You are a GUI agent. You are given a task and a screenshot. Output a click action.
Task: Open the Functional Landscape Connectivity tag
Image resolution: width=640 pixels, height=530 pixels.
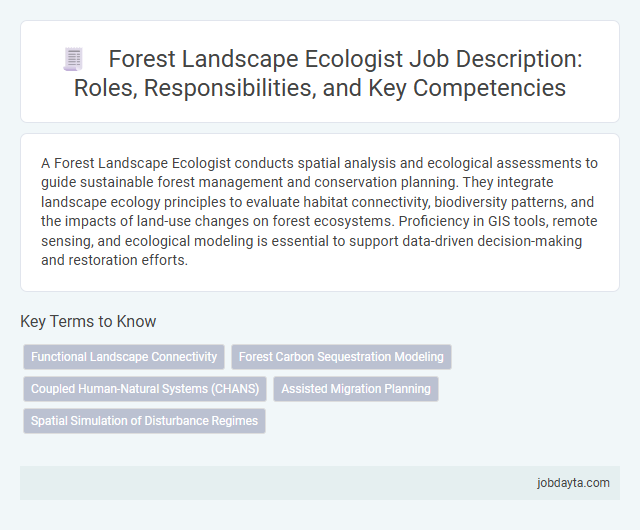[124, 357]
